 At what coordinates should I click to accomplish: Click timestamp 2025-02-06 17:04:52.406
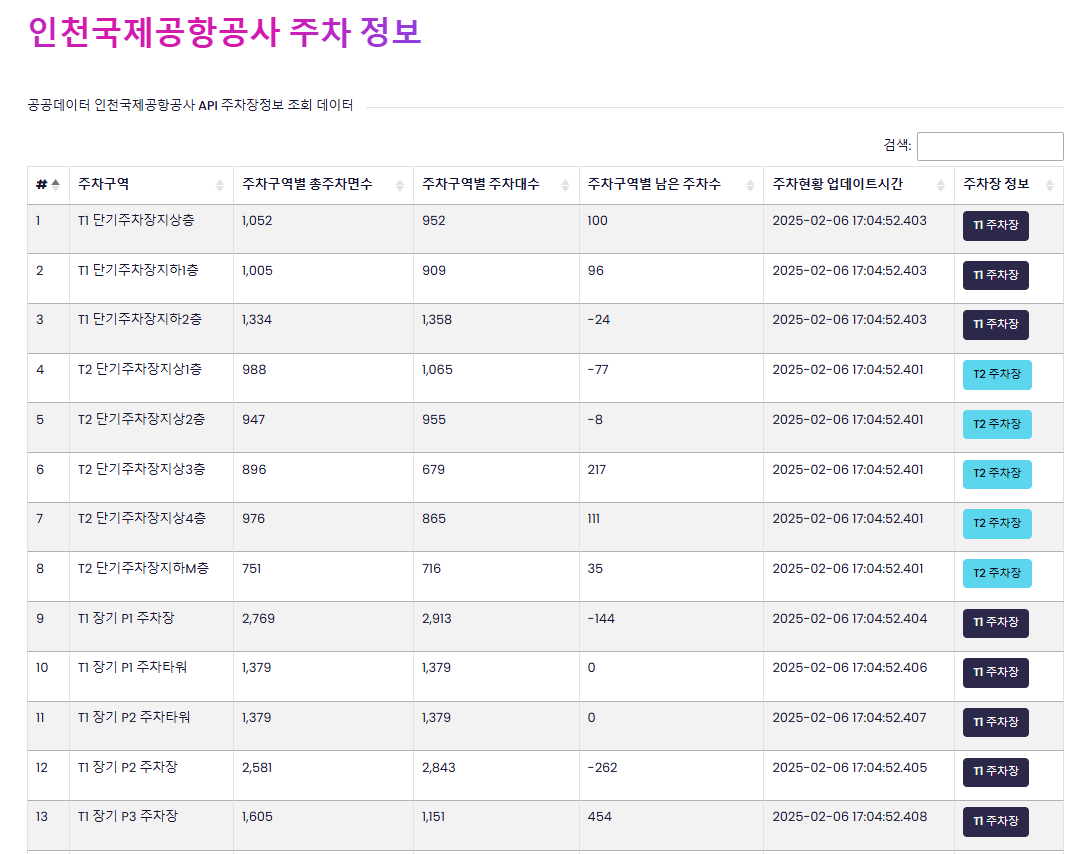[x=850, y=668]
